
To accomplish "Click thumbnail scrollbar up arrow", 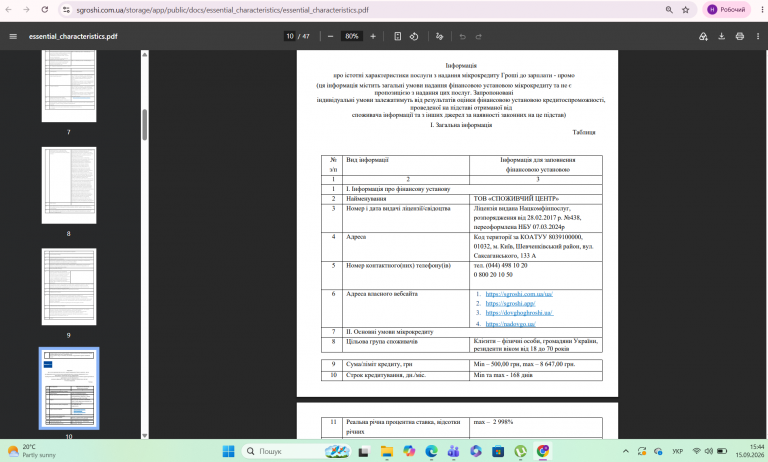I will (x=144, y=54).
